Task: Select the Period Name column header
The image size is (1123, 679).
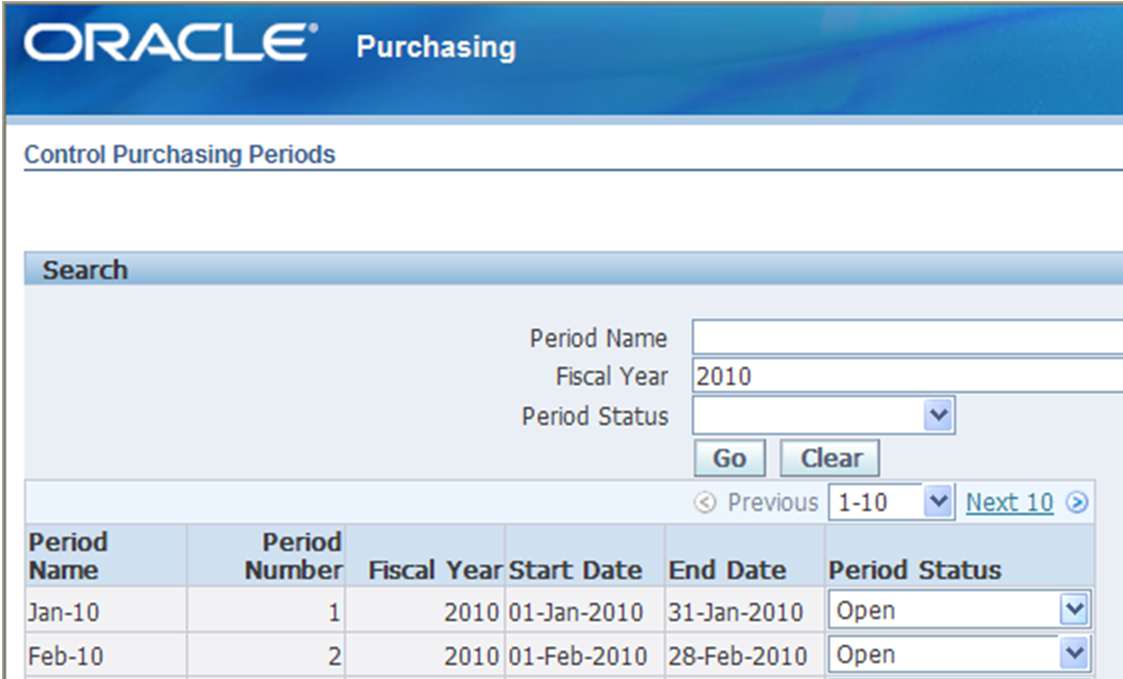Action: coord(68,556)
